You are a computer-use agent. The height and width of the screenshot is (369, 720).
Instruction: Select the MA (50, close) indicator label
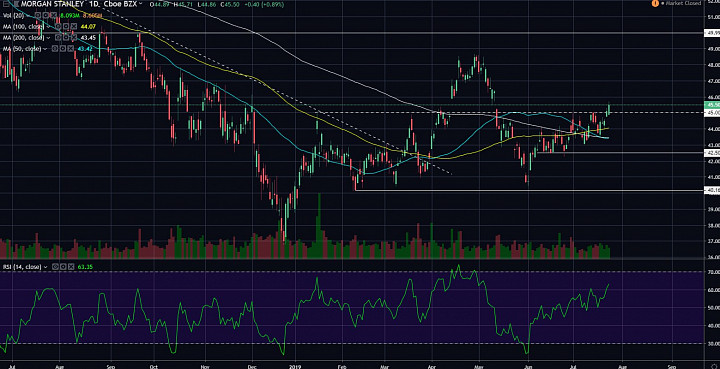[22, 49]
